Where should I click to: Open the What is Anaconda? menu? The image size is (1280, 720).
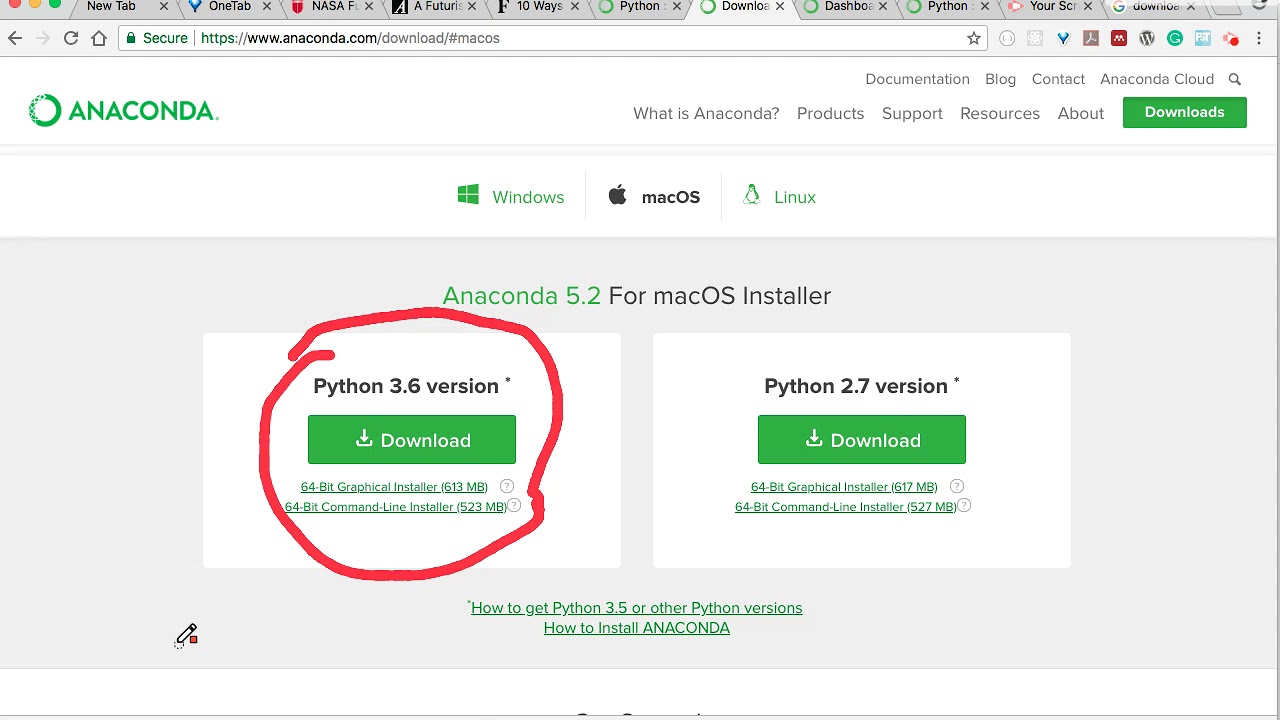[706, 113]
